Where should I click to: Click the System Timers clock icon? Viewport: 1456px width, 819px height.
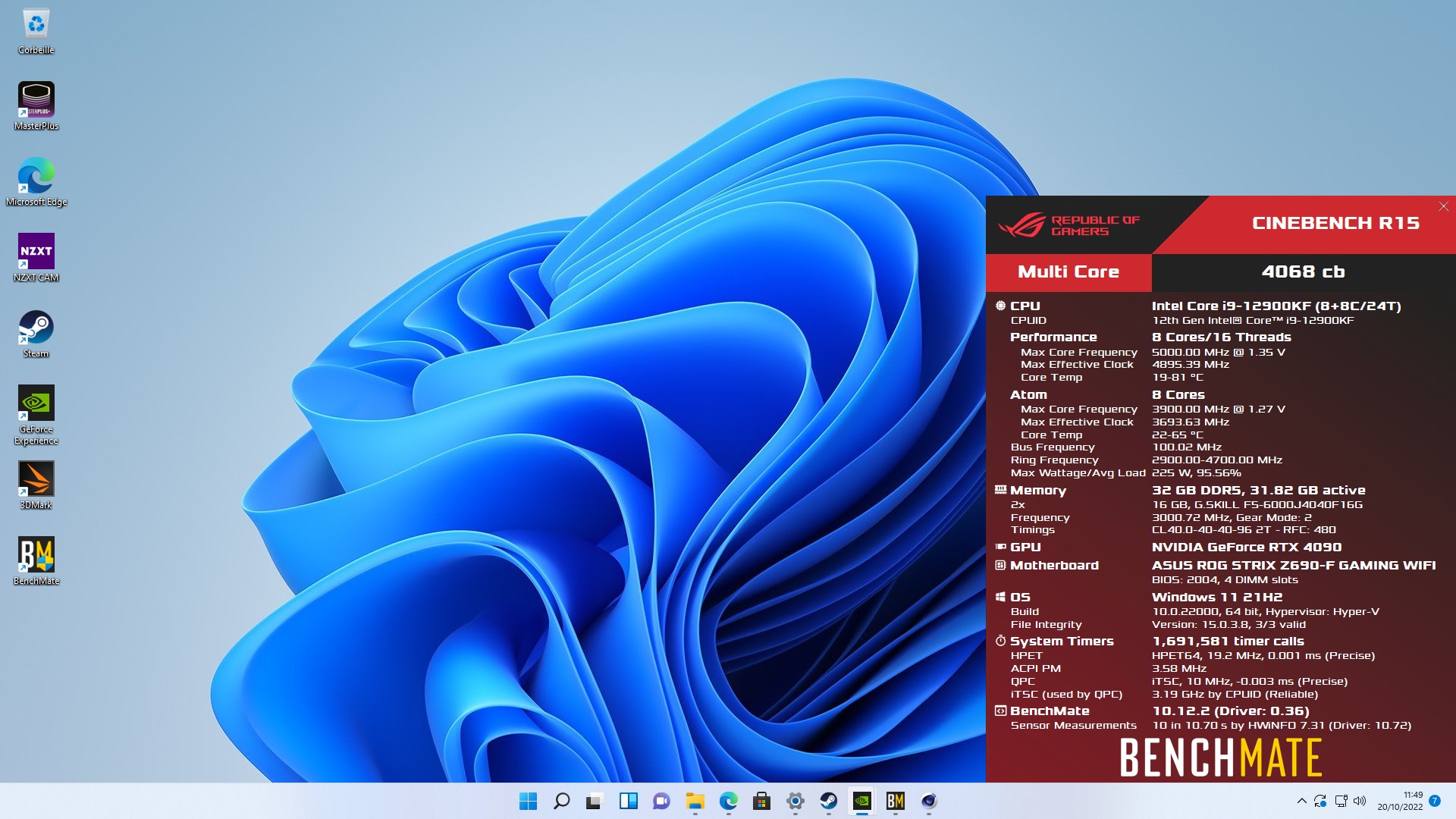[1000, 641]
